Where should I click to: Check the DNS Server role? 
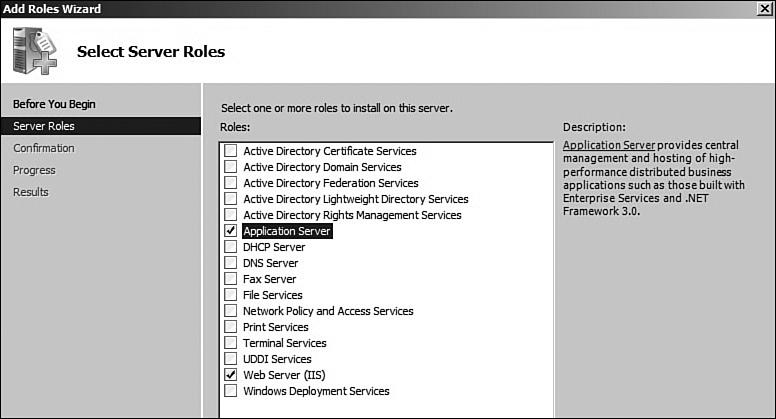pos(230,263)
